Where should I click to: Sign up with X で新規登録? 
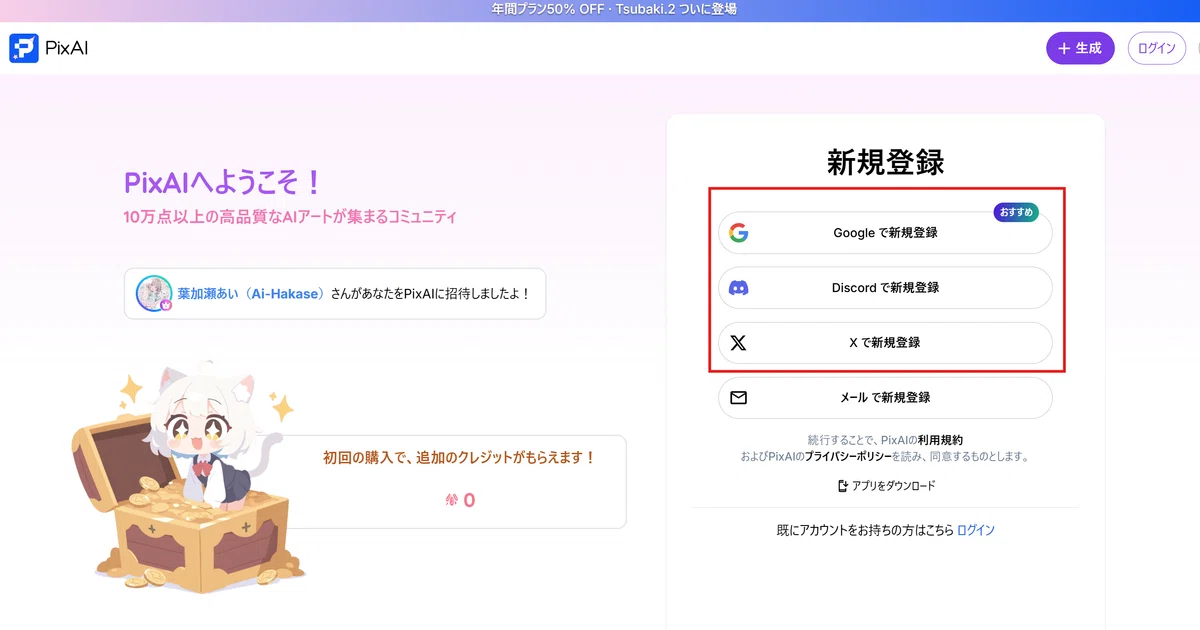pyautogui.click(x=885, y=343)
